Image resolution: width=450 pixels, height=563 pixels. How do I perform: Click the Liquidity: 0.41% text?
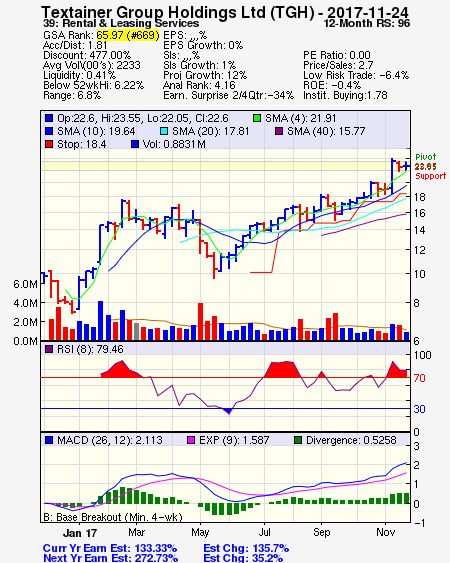coord(79,75)
